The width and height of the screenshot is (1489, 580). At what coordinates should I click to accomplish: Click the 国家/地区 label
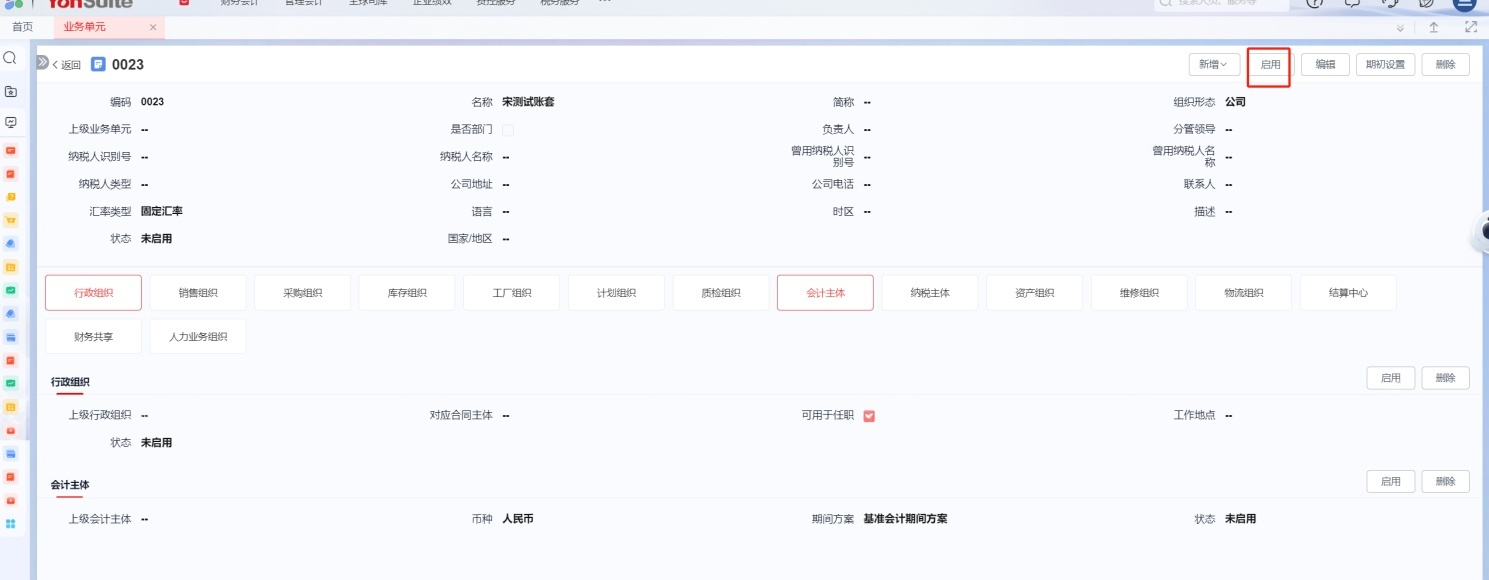[470, 239]
